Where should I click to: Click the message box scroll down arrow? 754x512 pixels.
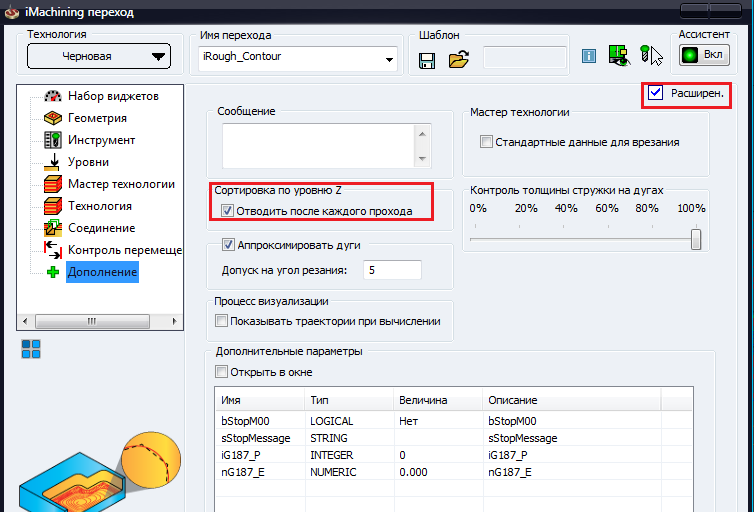pos(422,159)
